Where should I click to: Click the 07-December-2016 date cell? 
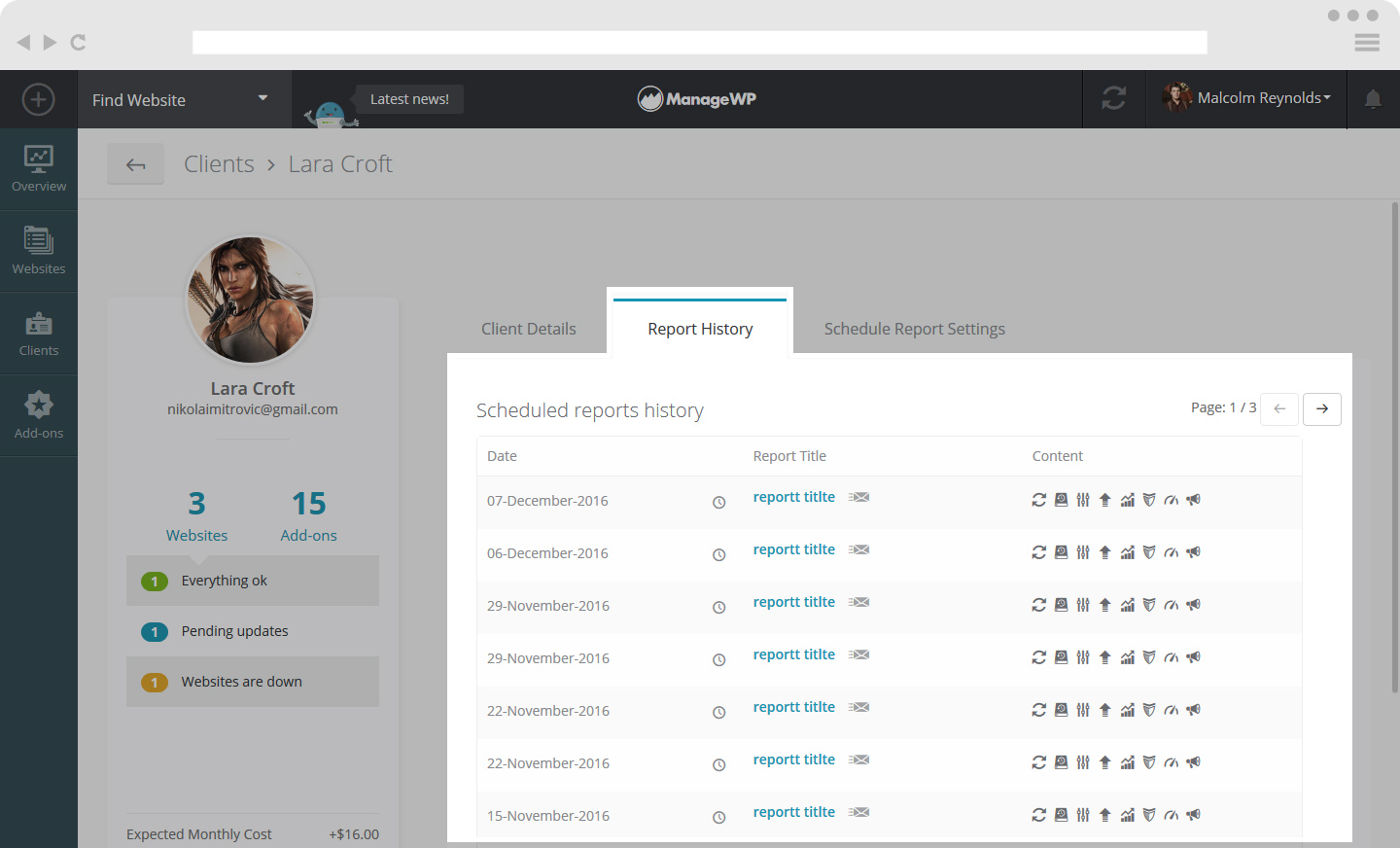547,501
